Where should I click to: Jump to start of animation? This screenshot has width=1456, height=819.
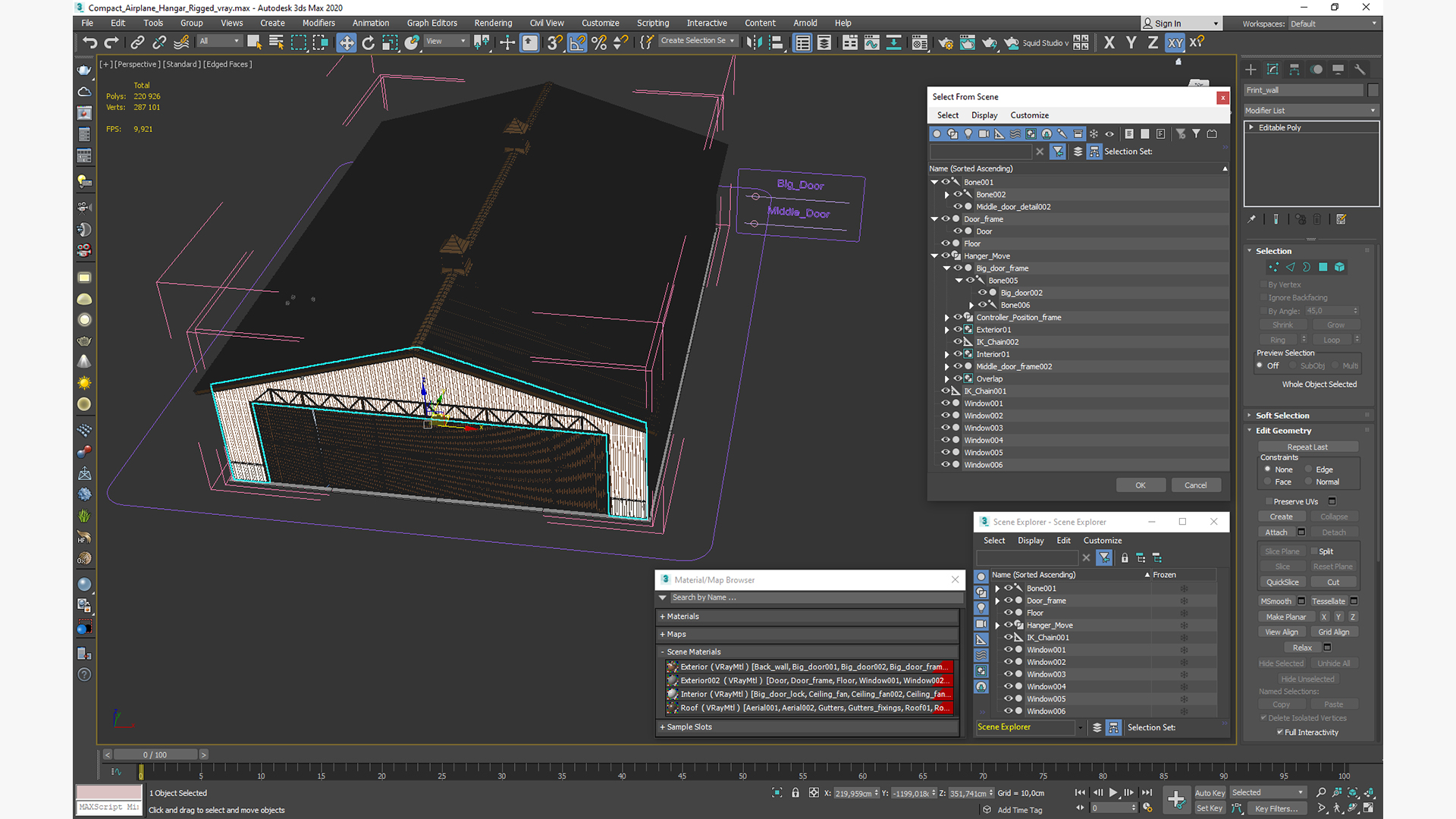click(1080, 792)
